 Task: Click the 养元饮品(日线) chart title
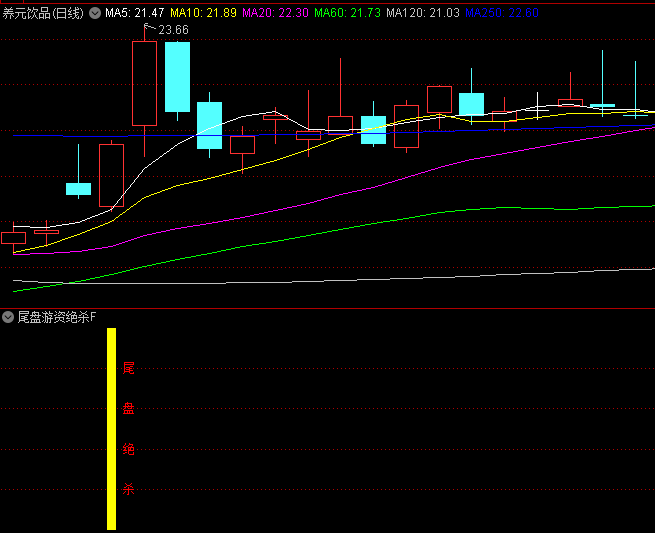pos(43,13)
